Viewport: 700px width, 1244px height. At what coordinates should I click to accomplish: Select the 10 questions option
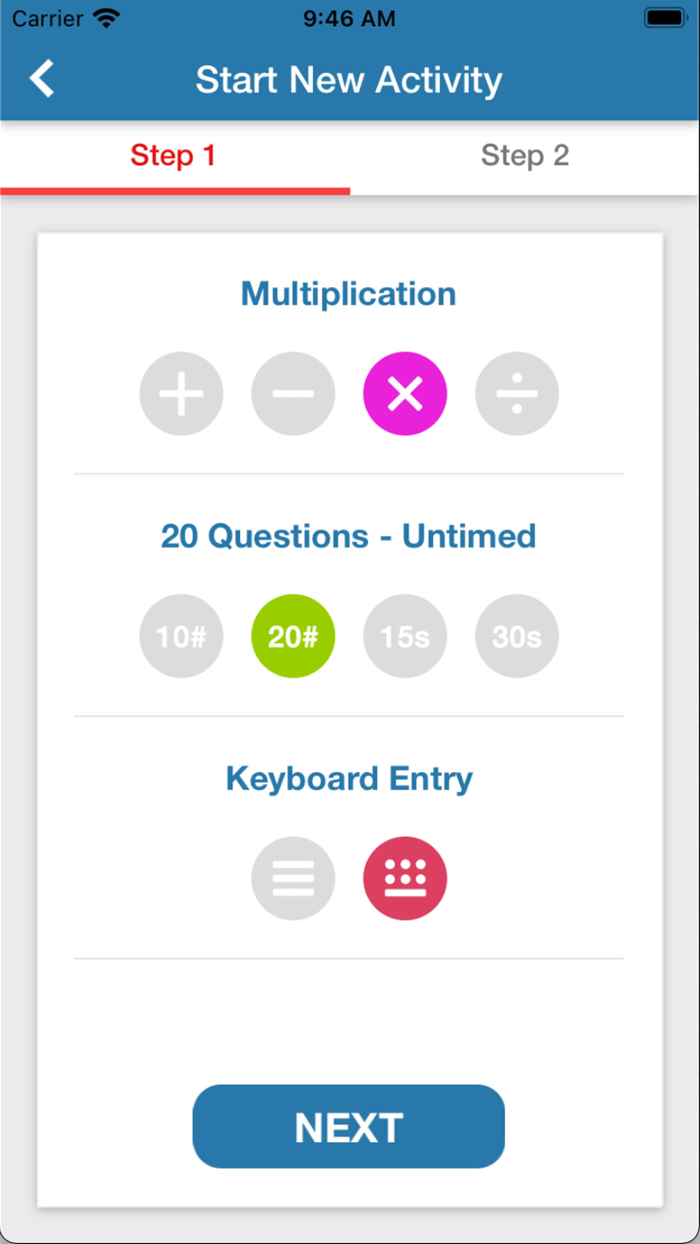181,636
